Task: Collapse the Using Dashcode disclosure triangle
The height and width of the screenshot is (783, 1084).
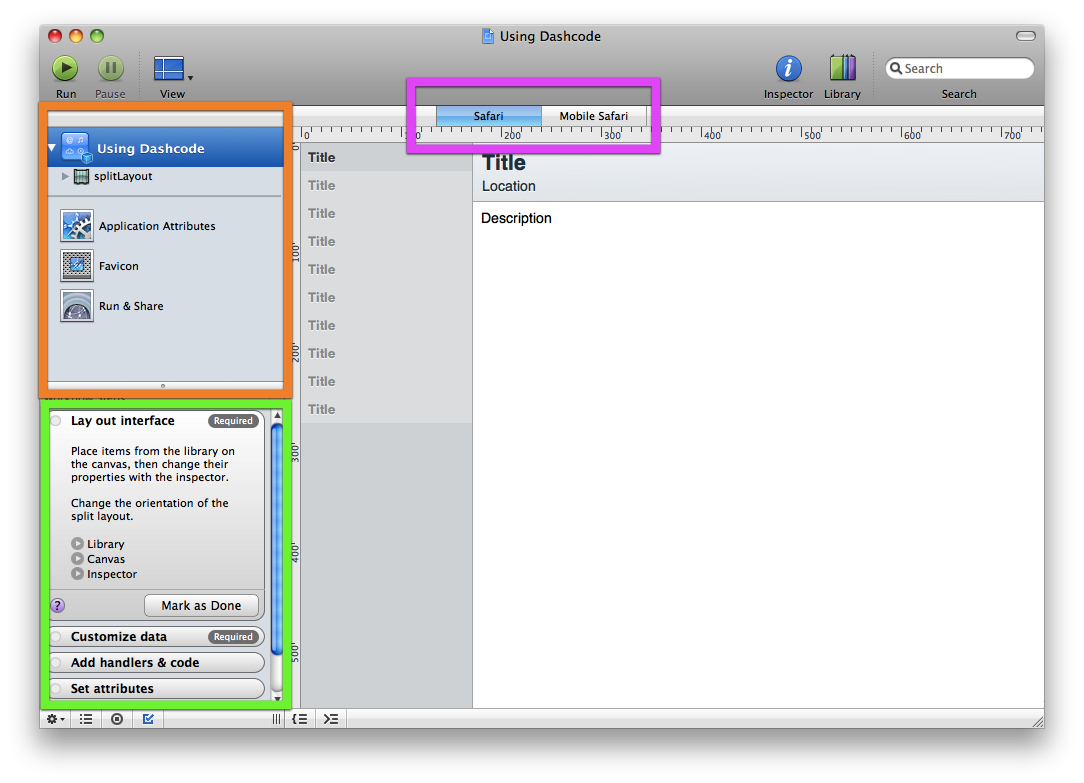Action: pyautogui.click(x=52, y=148)
